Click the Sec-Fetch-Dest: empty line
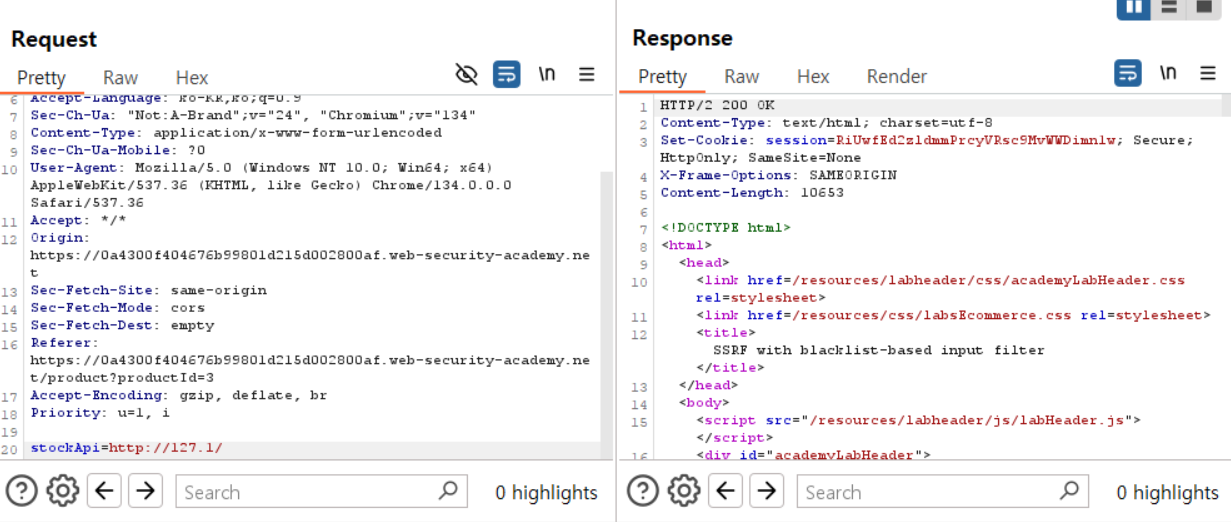Image resolution: width=1231 pixels, height=522 pixels. coord(122,325)
